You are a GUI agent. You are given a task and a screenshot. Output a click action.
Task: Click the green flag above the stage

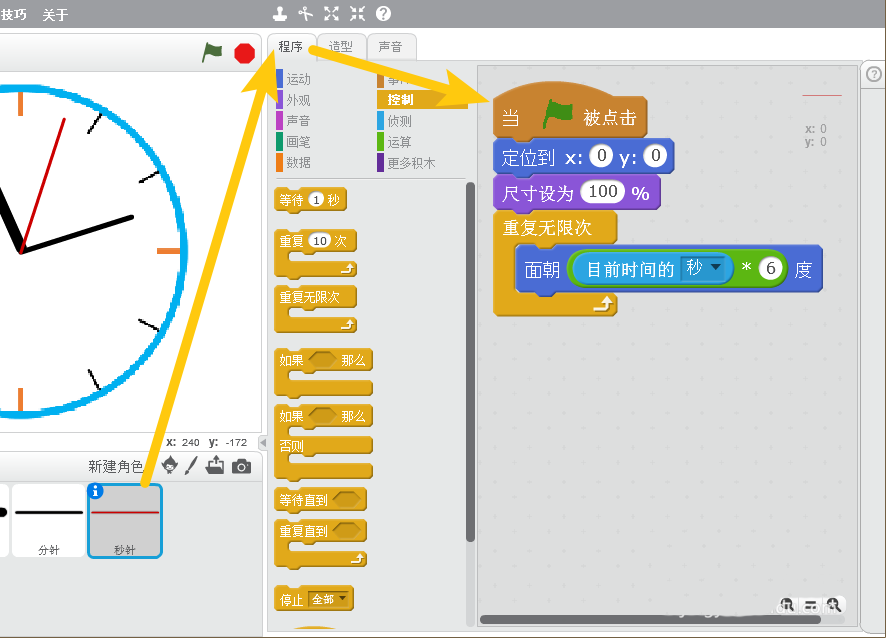(212, 53)
